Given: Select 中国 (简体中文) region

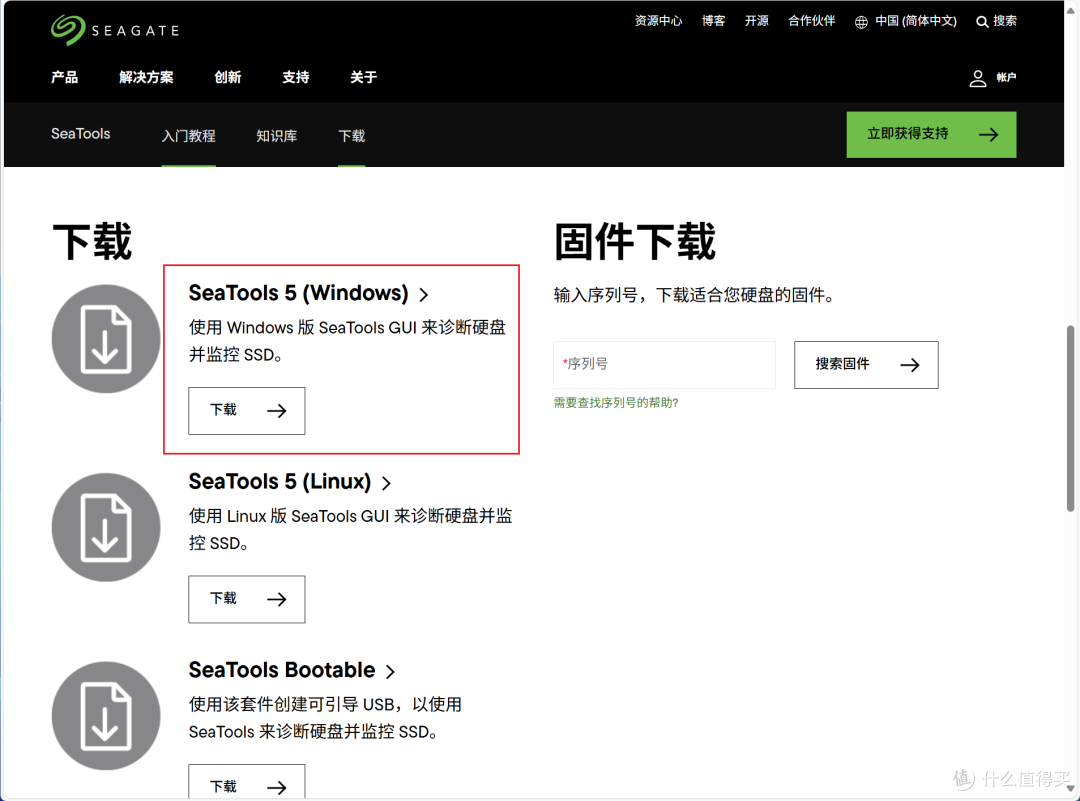Looking at the screenshot, I should click(916, 21).
